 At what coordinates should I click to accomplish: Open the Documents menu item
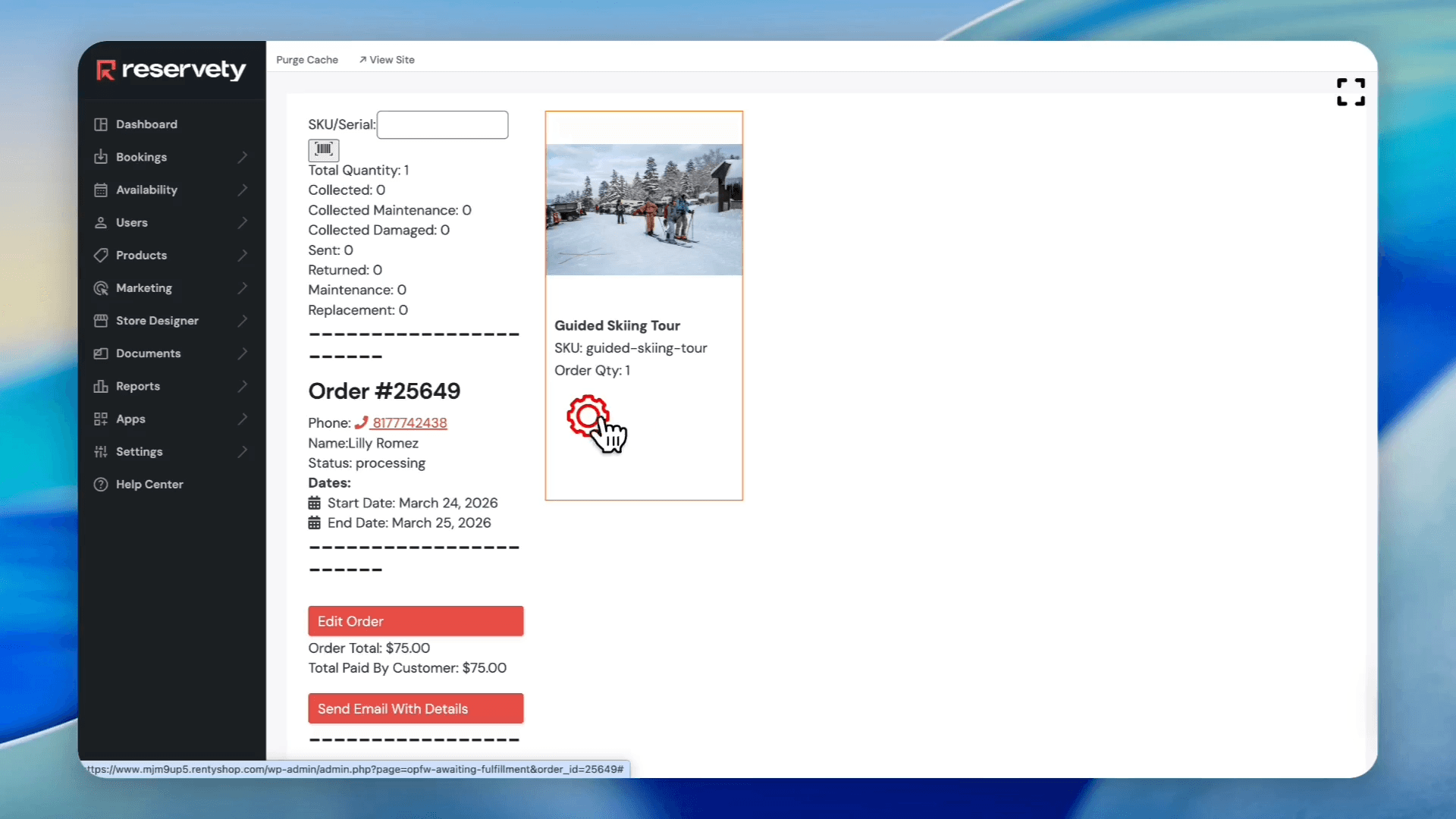(x=148, y=353)
